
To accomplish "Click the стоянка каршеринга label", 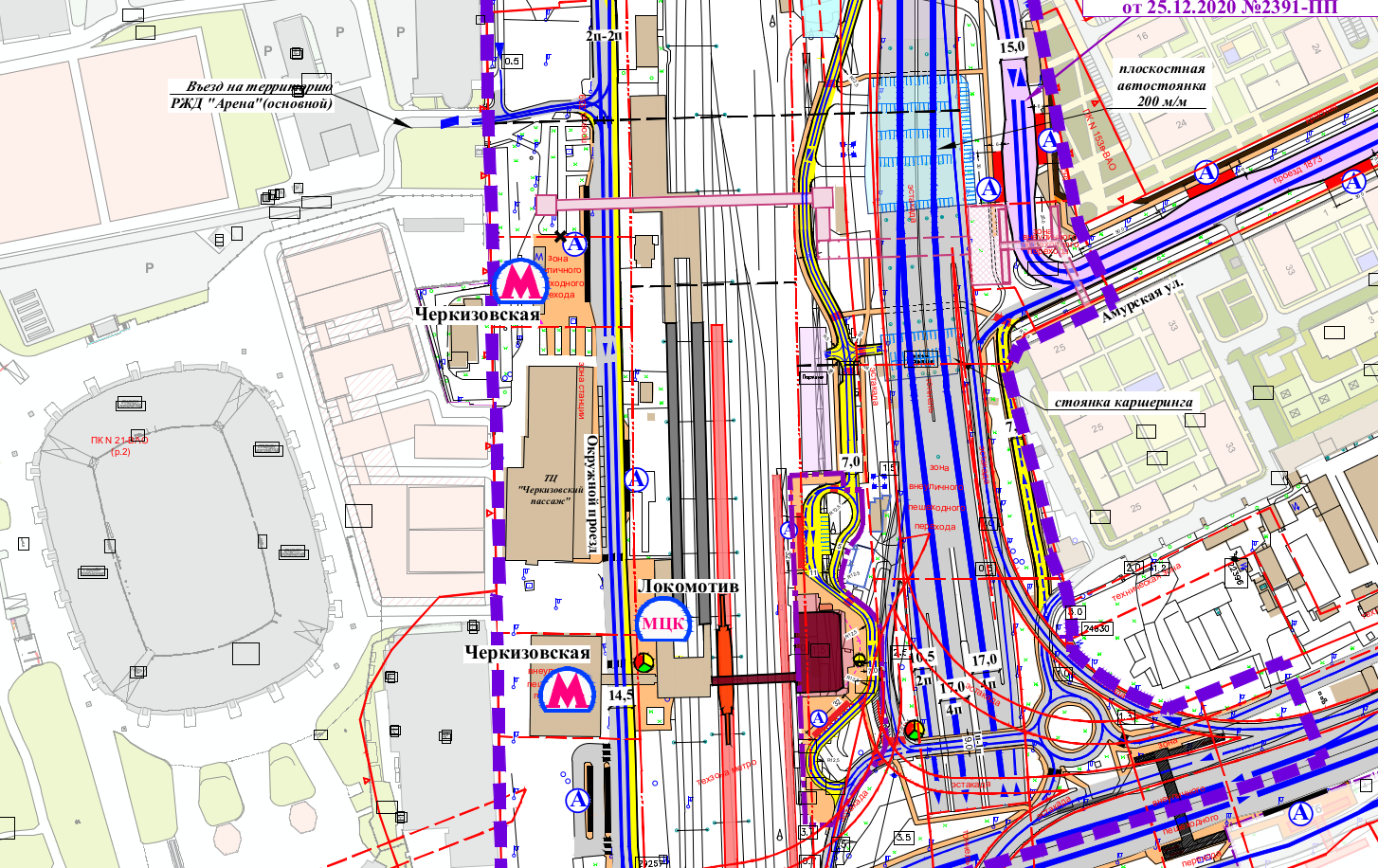I will click(x=1124, y=402).
